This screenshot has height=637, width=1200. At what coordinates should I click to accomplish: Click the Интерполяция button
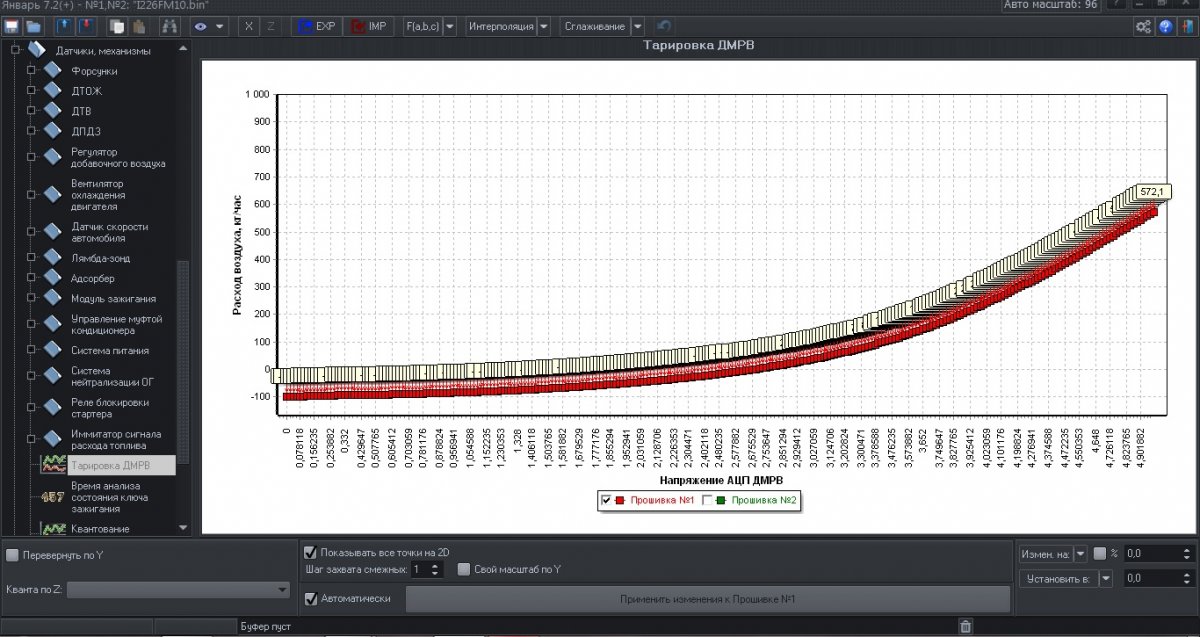coord(500,26)
